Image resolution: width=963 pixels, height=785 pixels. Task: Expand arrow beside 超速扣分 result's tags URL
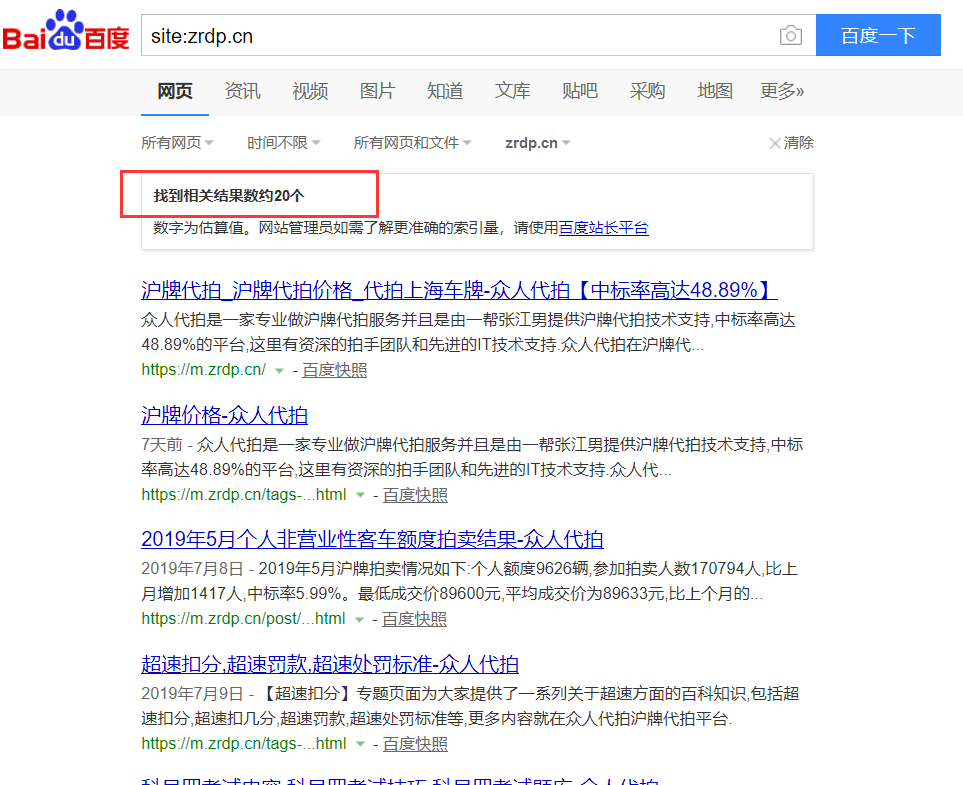(360, 744)
